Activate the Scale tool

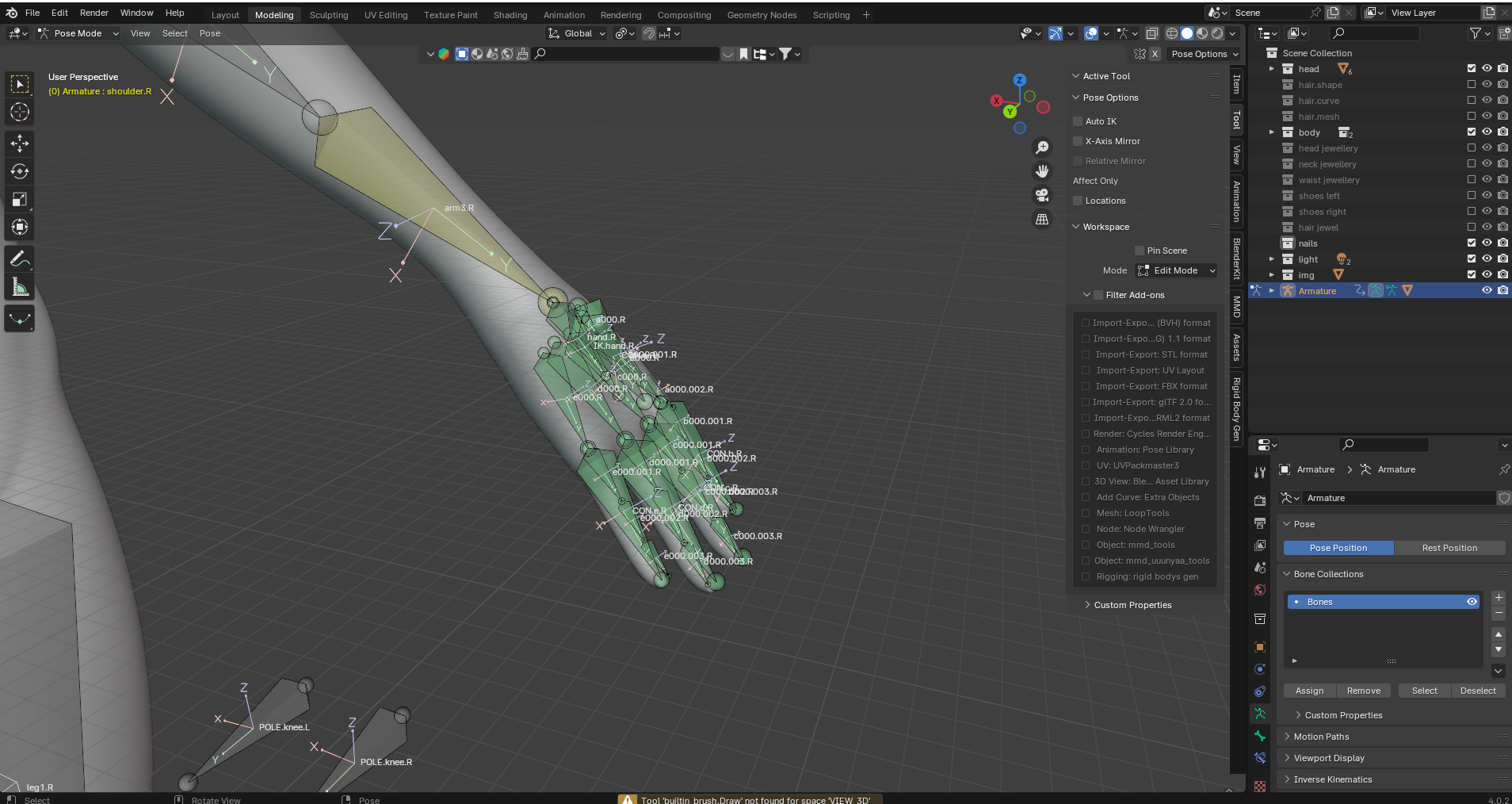20,199
